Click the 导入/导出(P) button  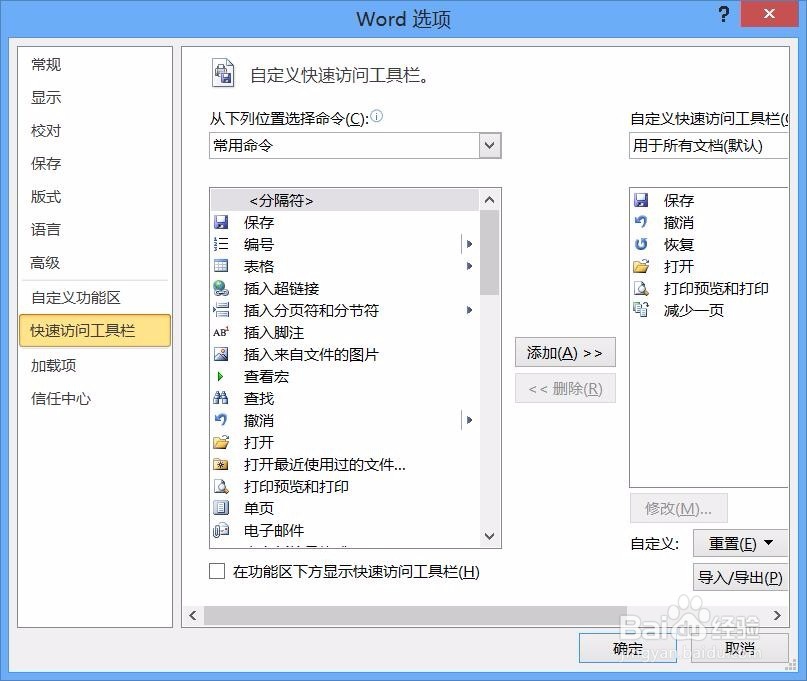(740, 577)
